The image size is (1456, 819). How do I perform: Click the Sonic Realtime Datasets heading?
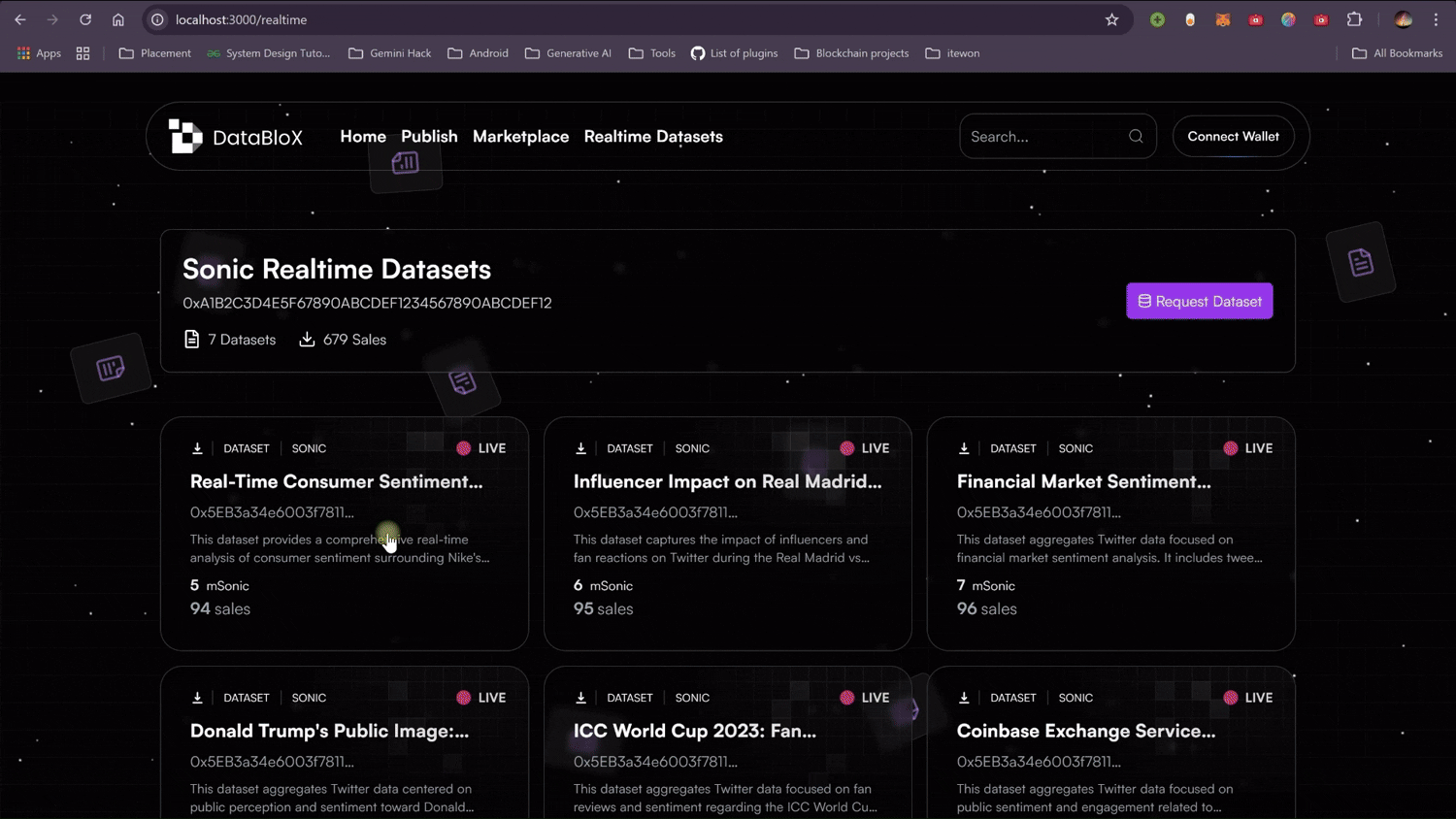coord(337,269)
